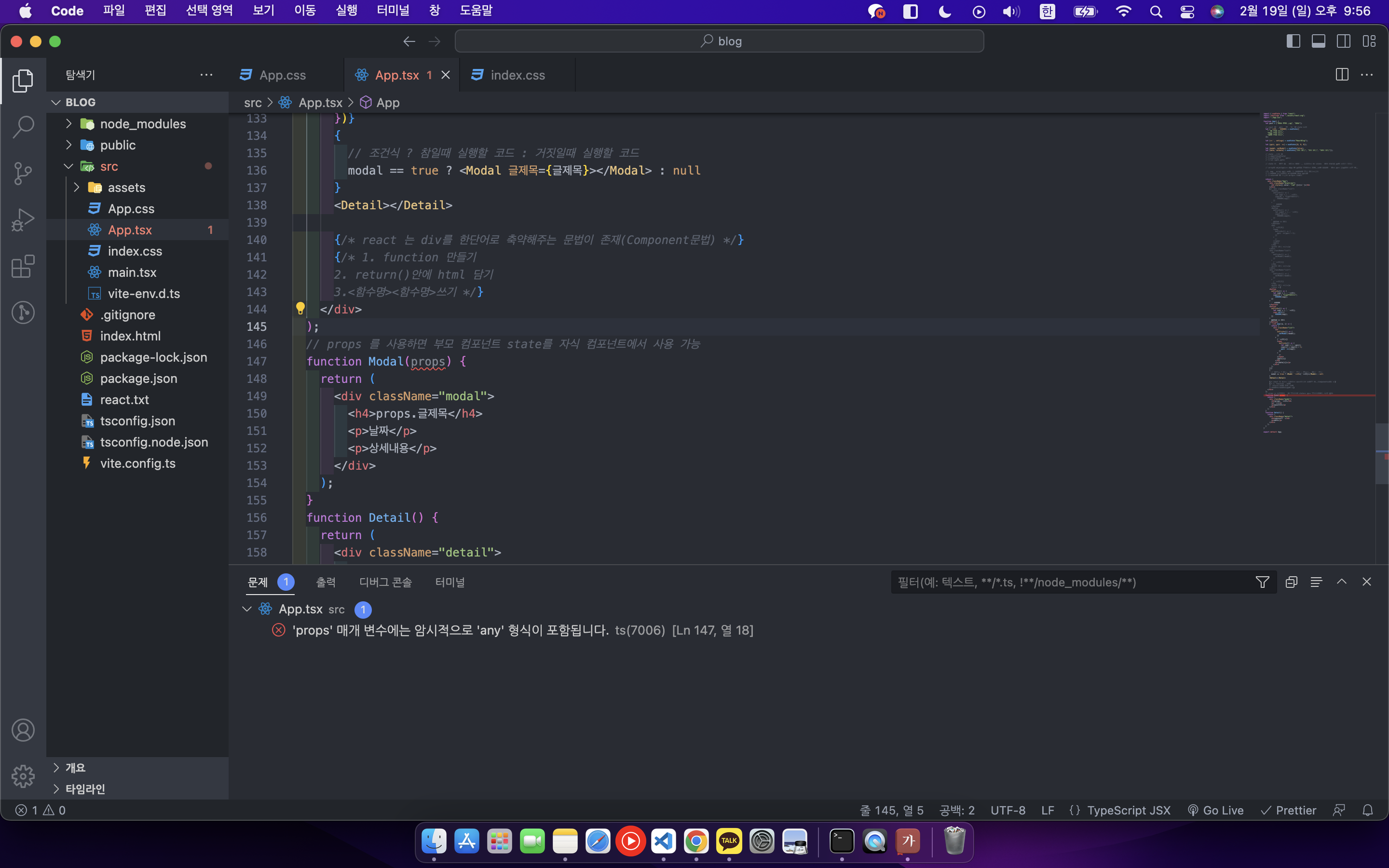Click Collapse All icon in Problems panel
The image size is (1389, 868).
tap(1292, 582)
